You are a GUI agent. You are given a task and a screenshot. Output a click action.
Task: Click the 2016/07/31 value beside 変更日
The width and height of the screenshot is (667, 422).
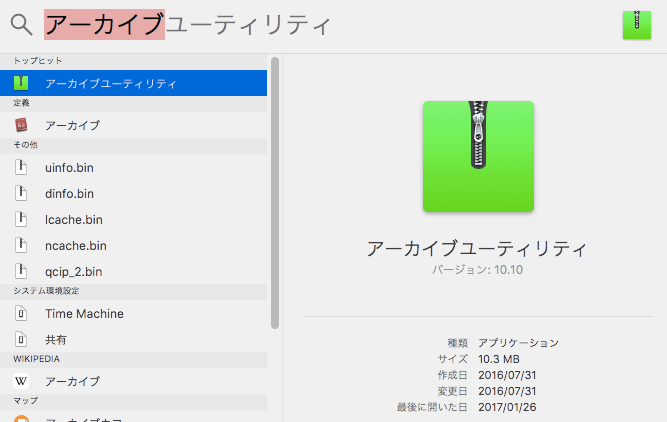pyautogui.click(x=507, y=391)
